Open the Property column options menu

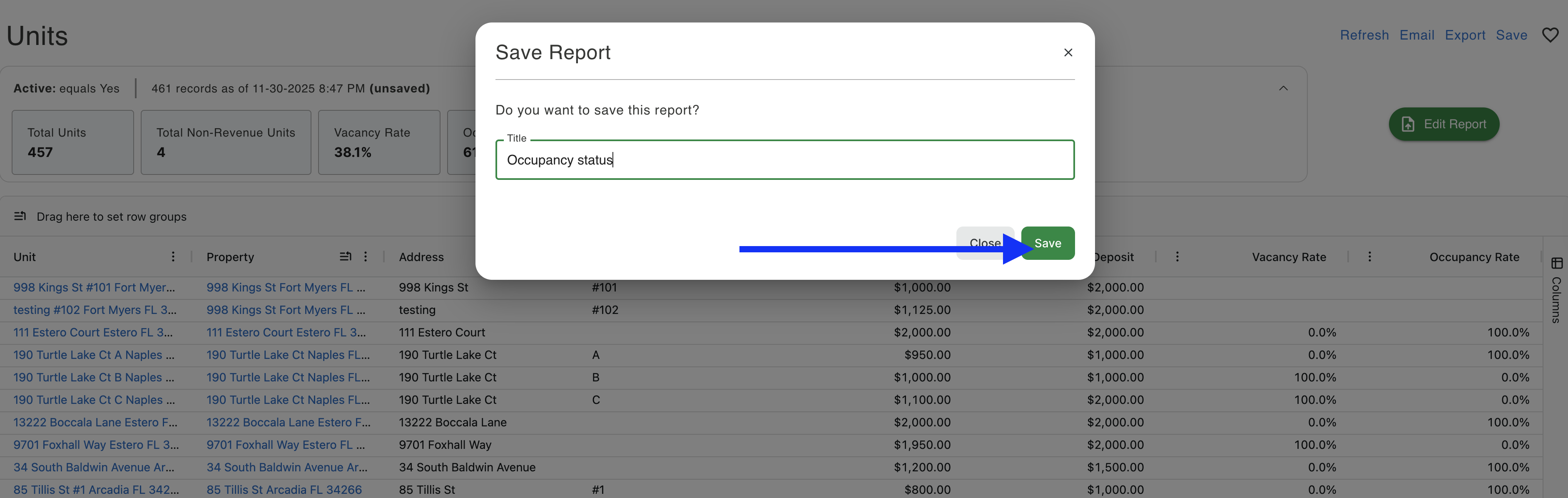[365, 257]
